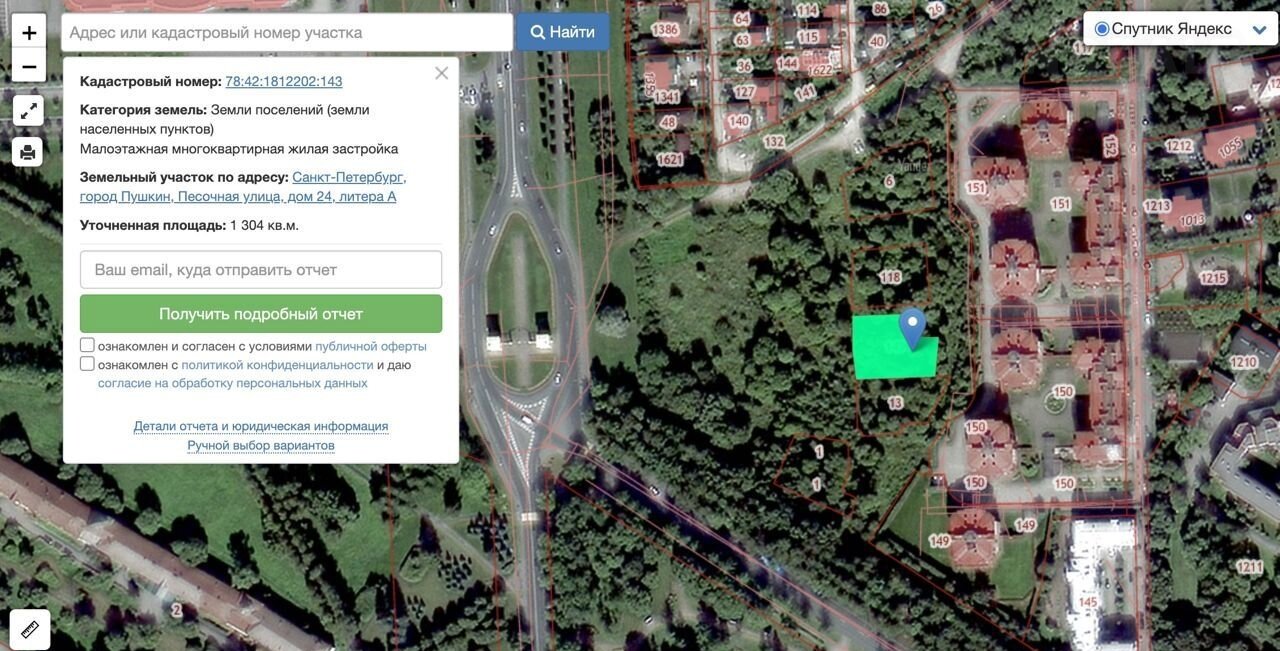Open Ручной выбор вариантов link

click(x=261, y=445)
